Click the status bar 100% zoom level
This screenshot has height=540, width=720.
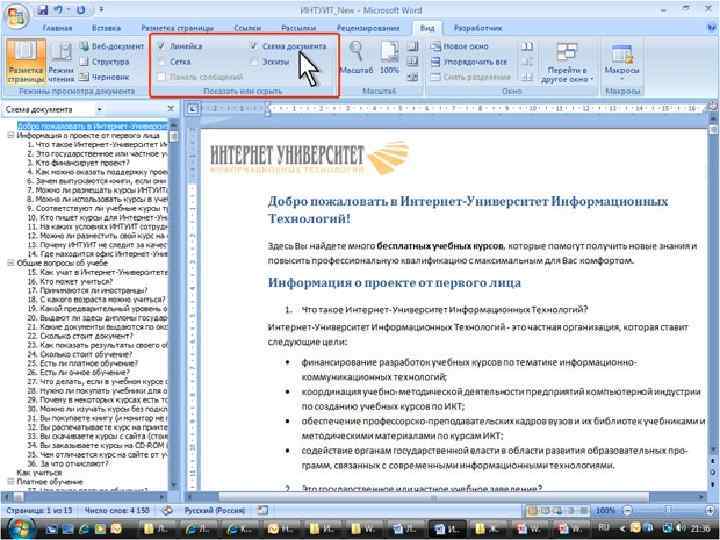pos(605,510)
